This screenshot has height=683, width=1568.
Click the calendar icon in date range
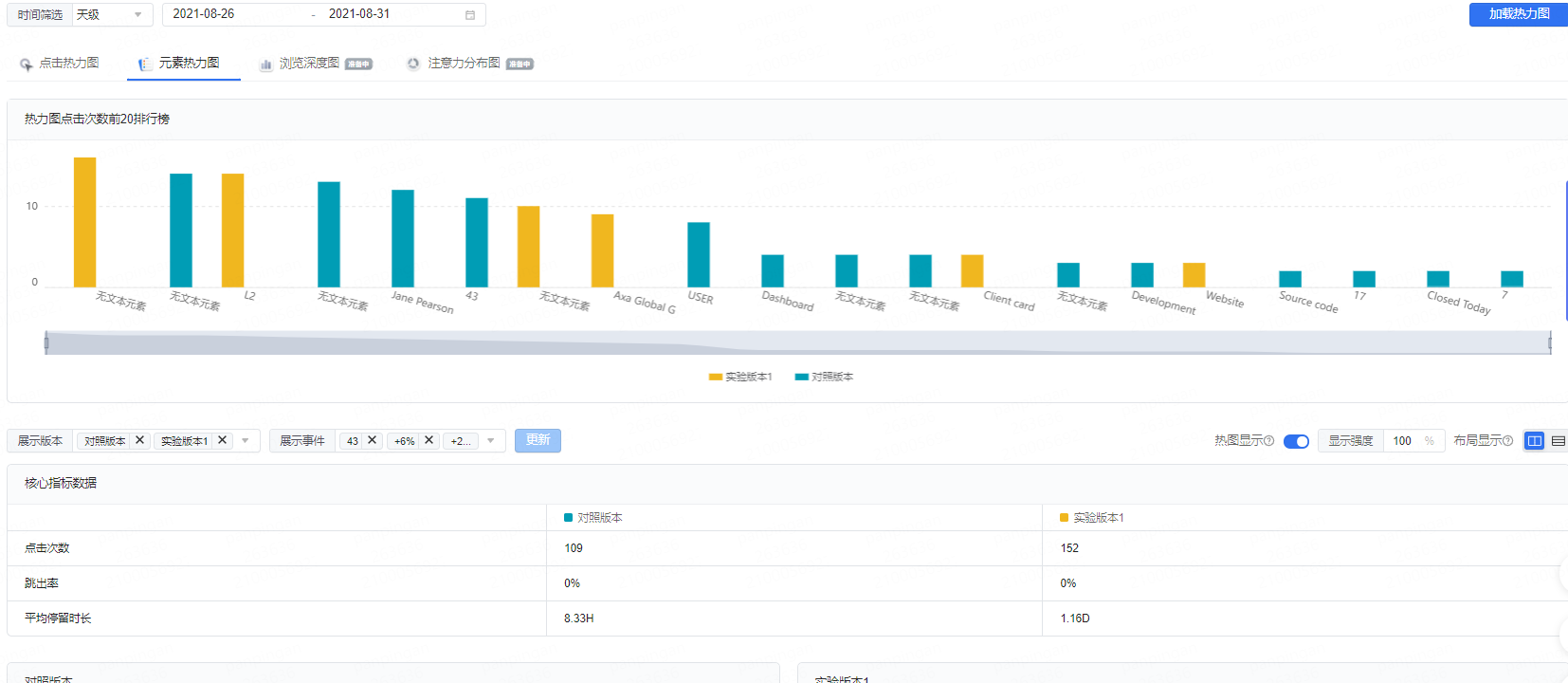coord(470,14)
